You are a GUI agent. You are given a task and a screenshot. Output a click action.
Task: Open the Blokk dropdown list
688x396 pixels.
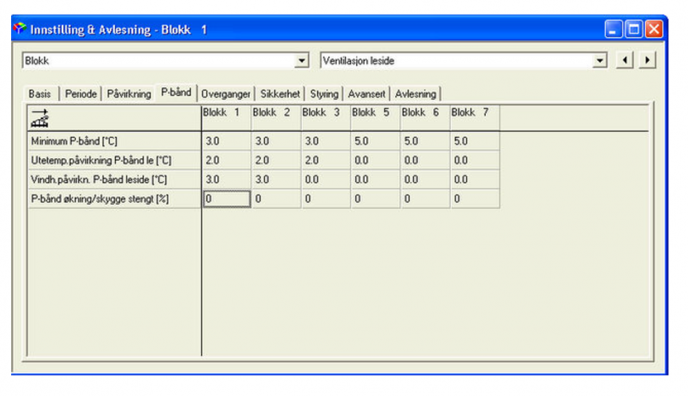point(301,61)
